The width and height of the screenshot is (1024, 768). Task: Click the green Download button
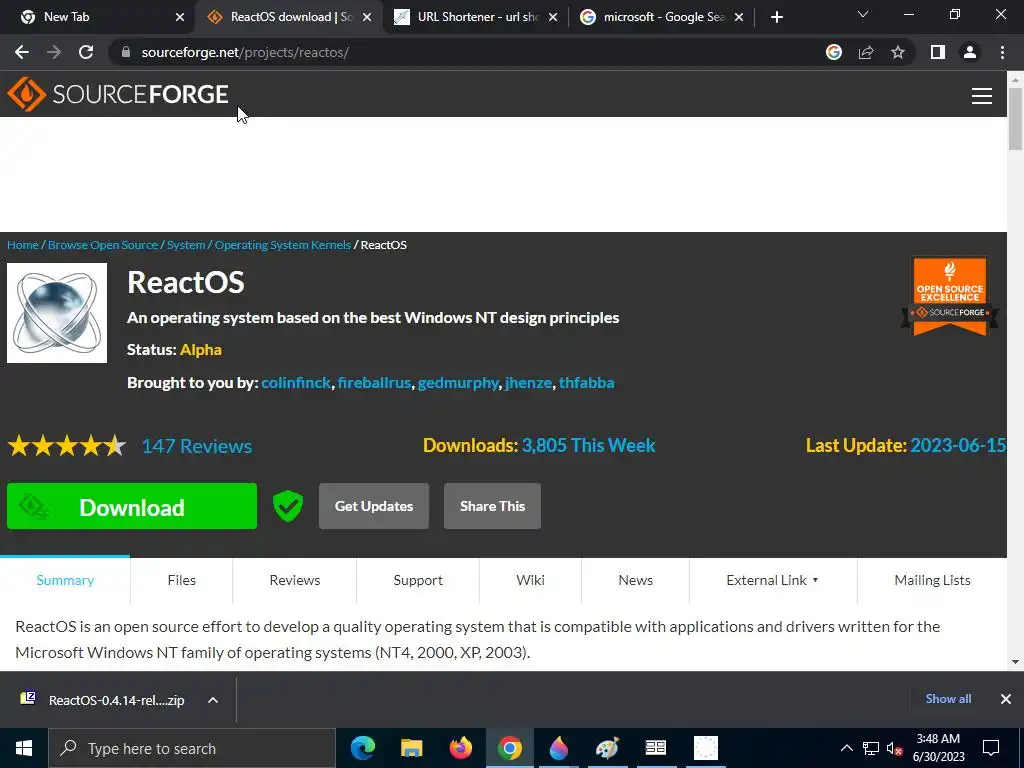tap(132, 506)
